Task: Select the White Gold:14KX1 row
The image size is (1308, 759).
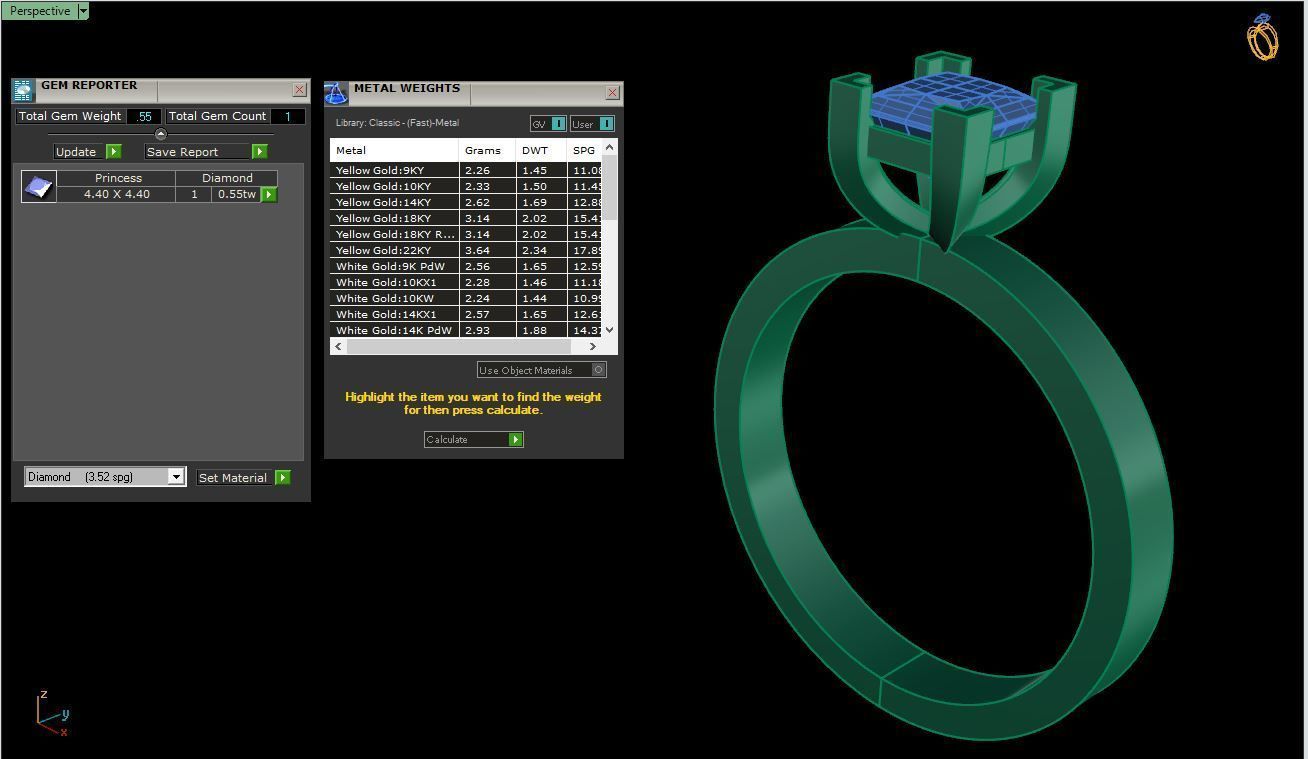Action: (466, 314)
